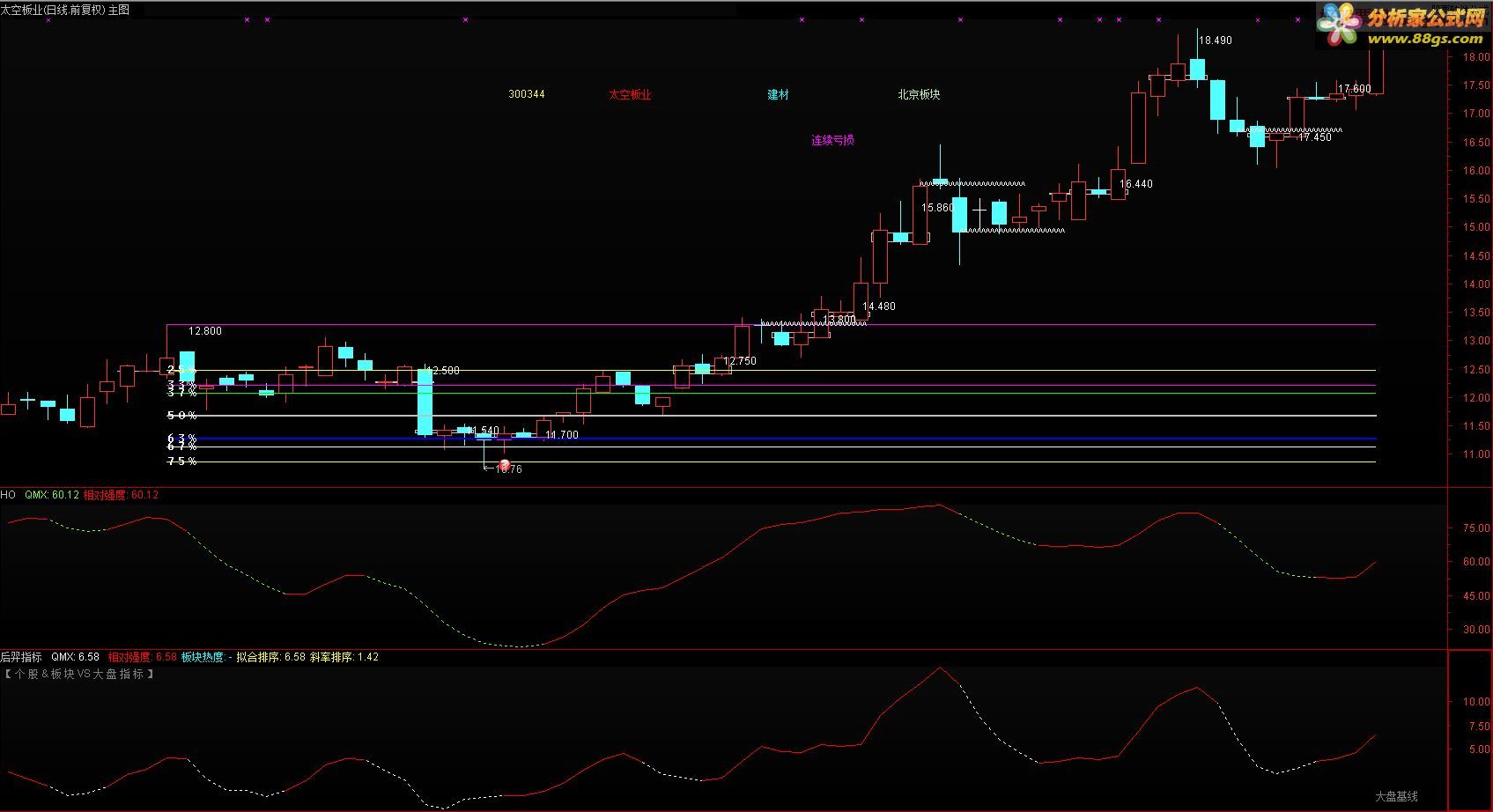Click the HO indicator name label
Screen dimensions: 1493x812
8,495
